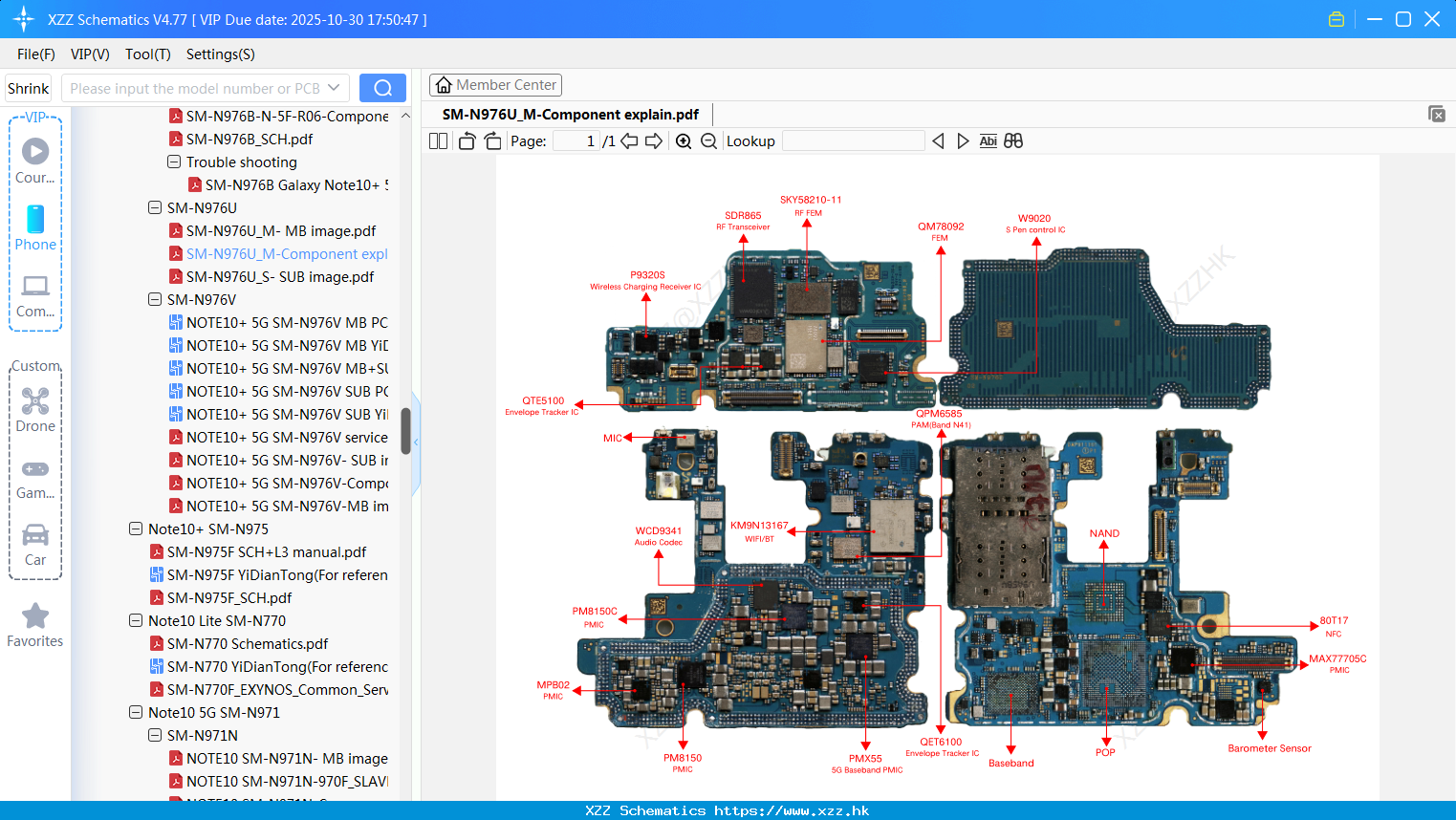Open NOTE10 SM-N971N- MB image file
Screen dimensions: 1456x820
(x=287, y=759)
